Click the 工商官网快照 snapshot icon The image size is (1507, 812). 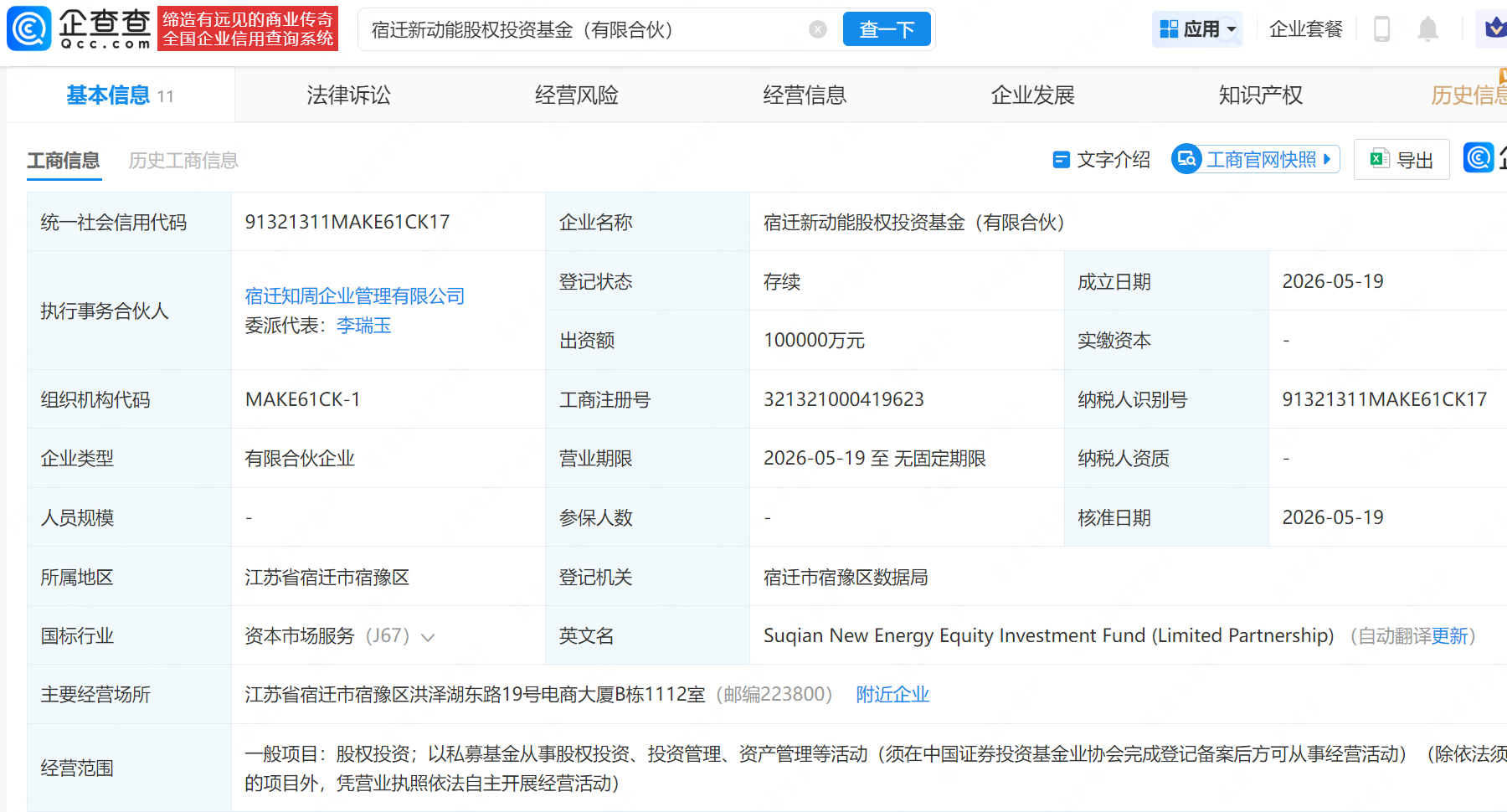click(x=1186, y=159)
